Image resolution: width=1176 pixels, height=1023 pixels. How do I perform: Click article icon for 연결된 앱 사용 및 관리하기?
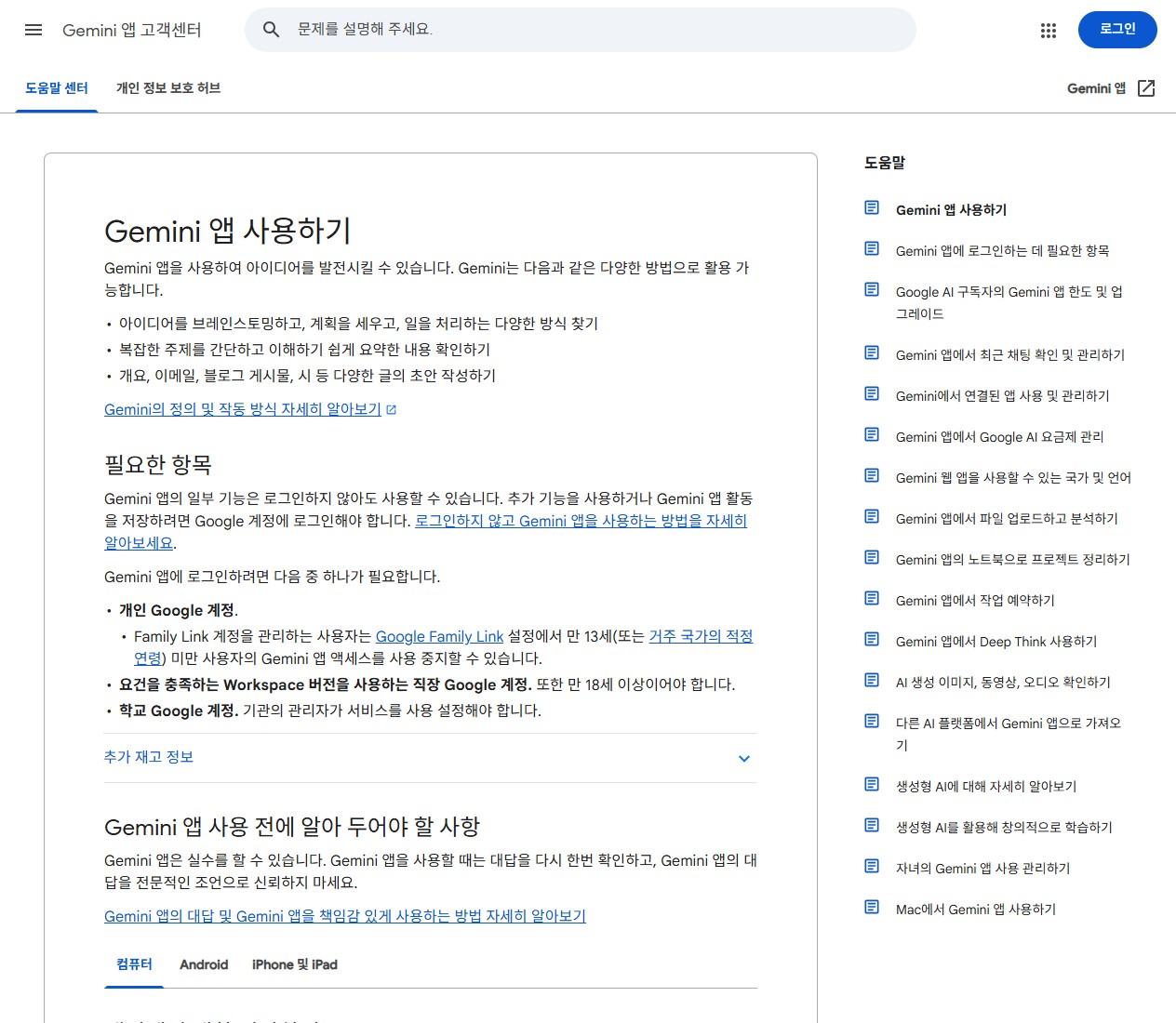(872, 393)
